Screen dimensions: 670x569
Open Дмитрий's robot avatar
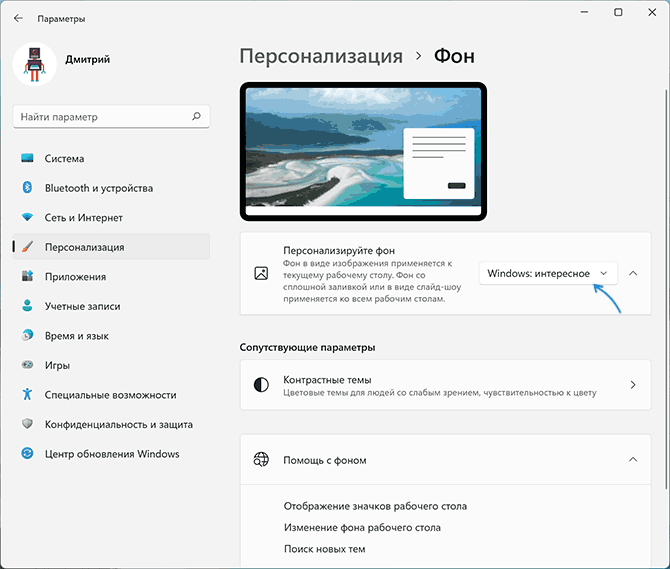coord(35,64)
